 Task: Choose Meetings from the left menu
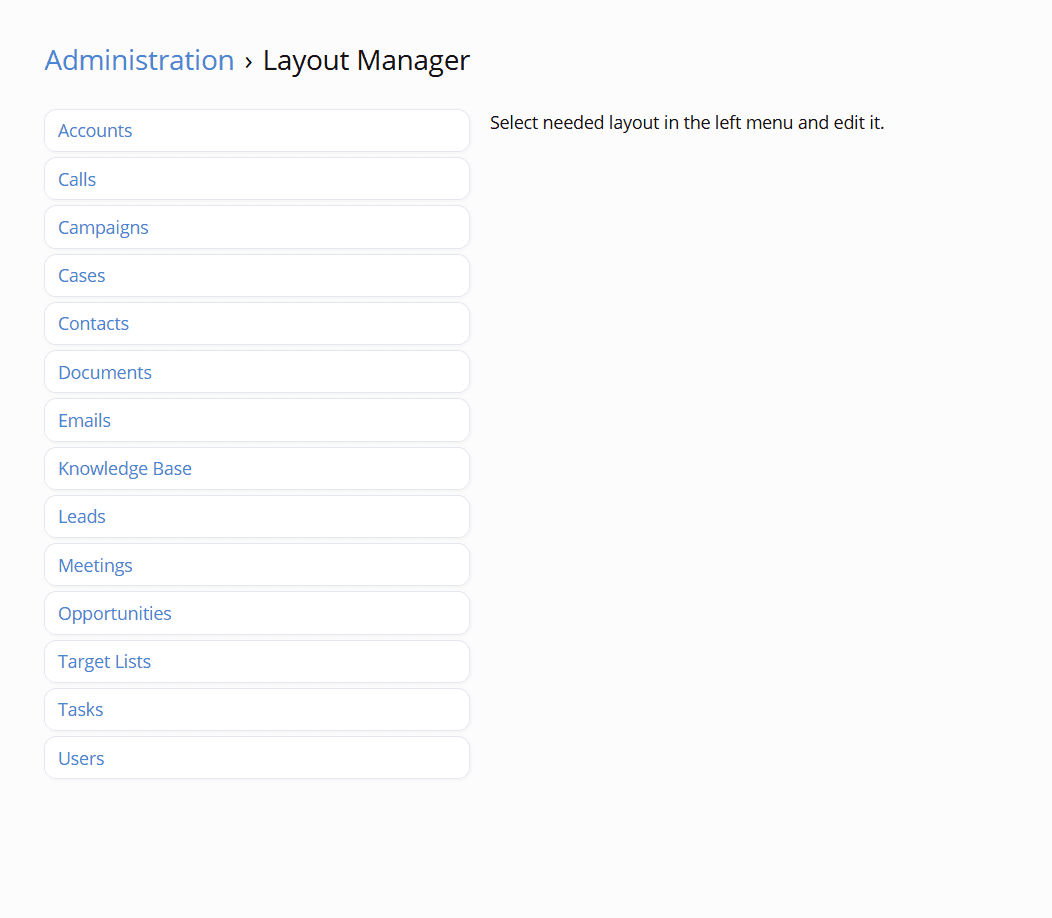95,566
